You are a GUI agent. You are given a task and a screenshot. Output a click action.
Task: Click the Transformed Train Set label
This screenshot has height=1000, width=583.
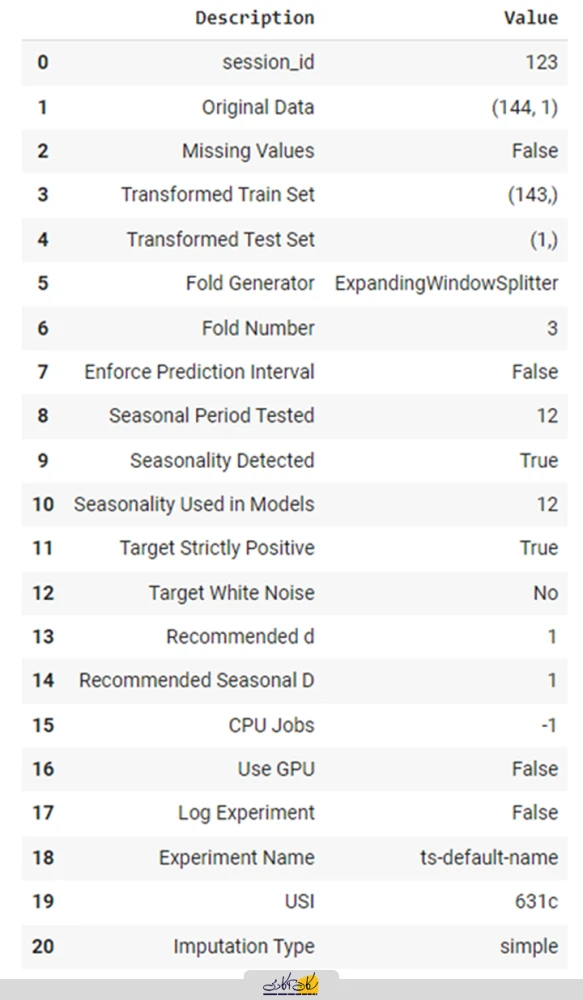click(x=218, y=195)
